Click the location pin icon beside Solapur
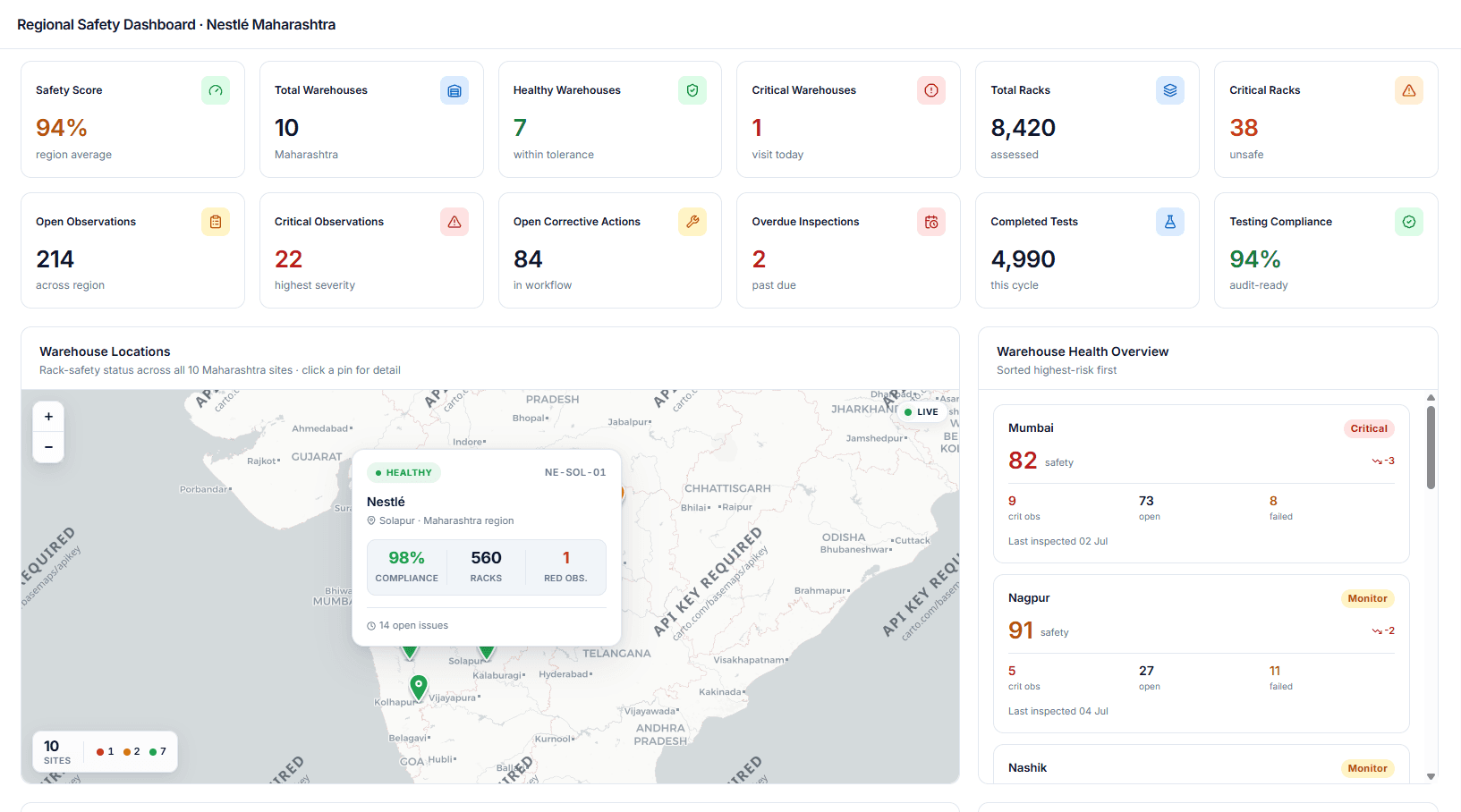This screenshot has width=1461, height=812. click(x=371, y=520)
